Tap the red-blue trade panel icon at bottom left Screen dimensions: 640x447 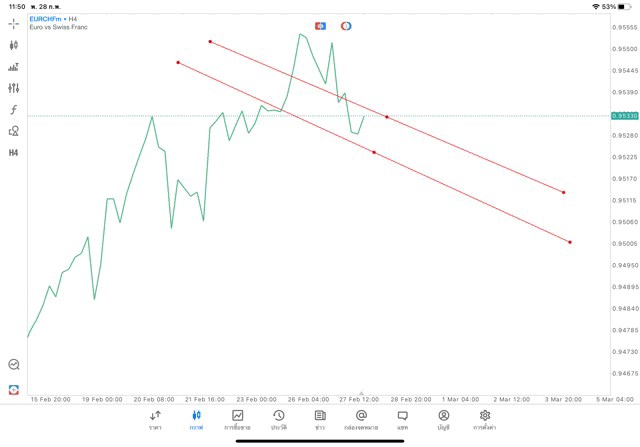[14, 389]
